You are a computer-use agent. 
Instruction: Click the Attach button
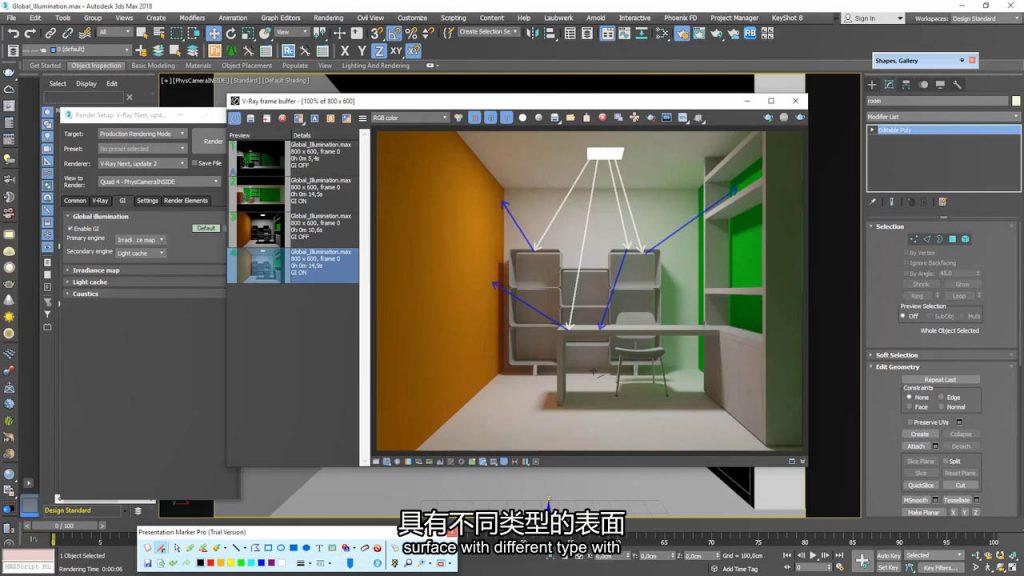coord(916,447)
